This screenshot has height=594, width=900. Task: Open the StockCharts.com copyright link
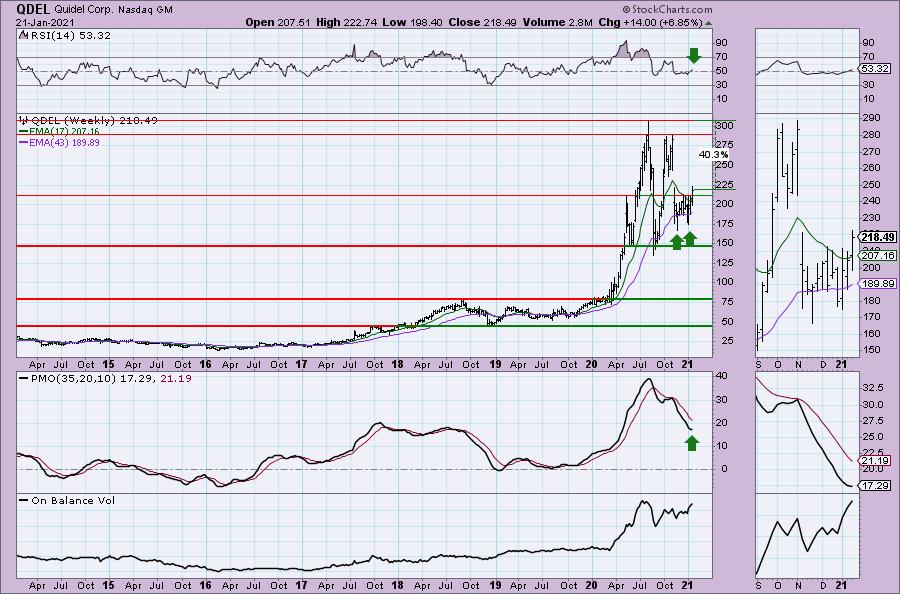668,9
